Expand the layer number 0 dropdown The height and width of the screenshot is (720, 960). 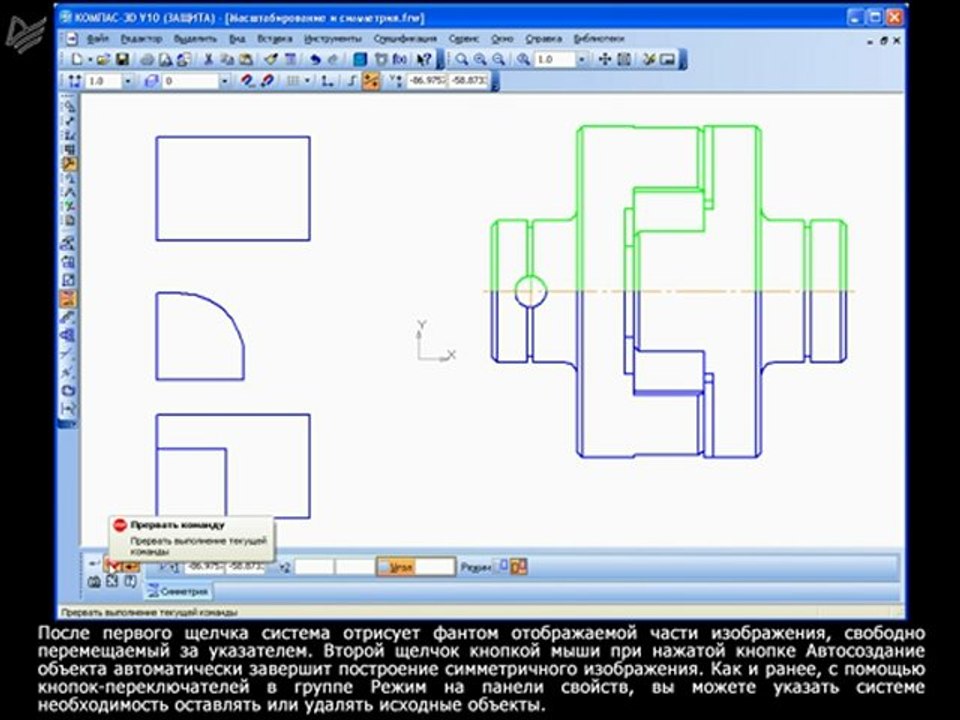(x=225, y=81)
